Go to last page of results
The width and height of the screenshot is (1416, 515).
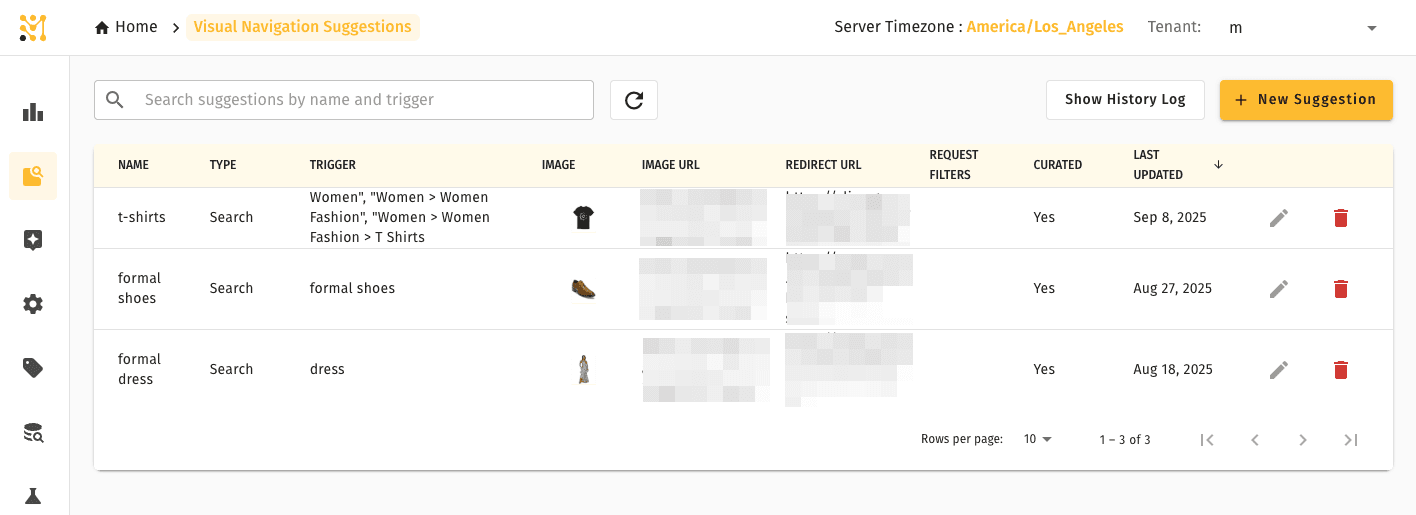pos(1351,440)
